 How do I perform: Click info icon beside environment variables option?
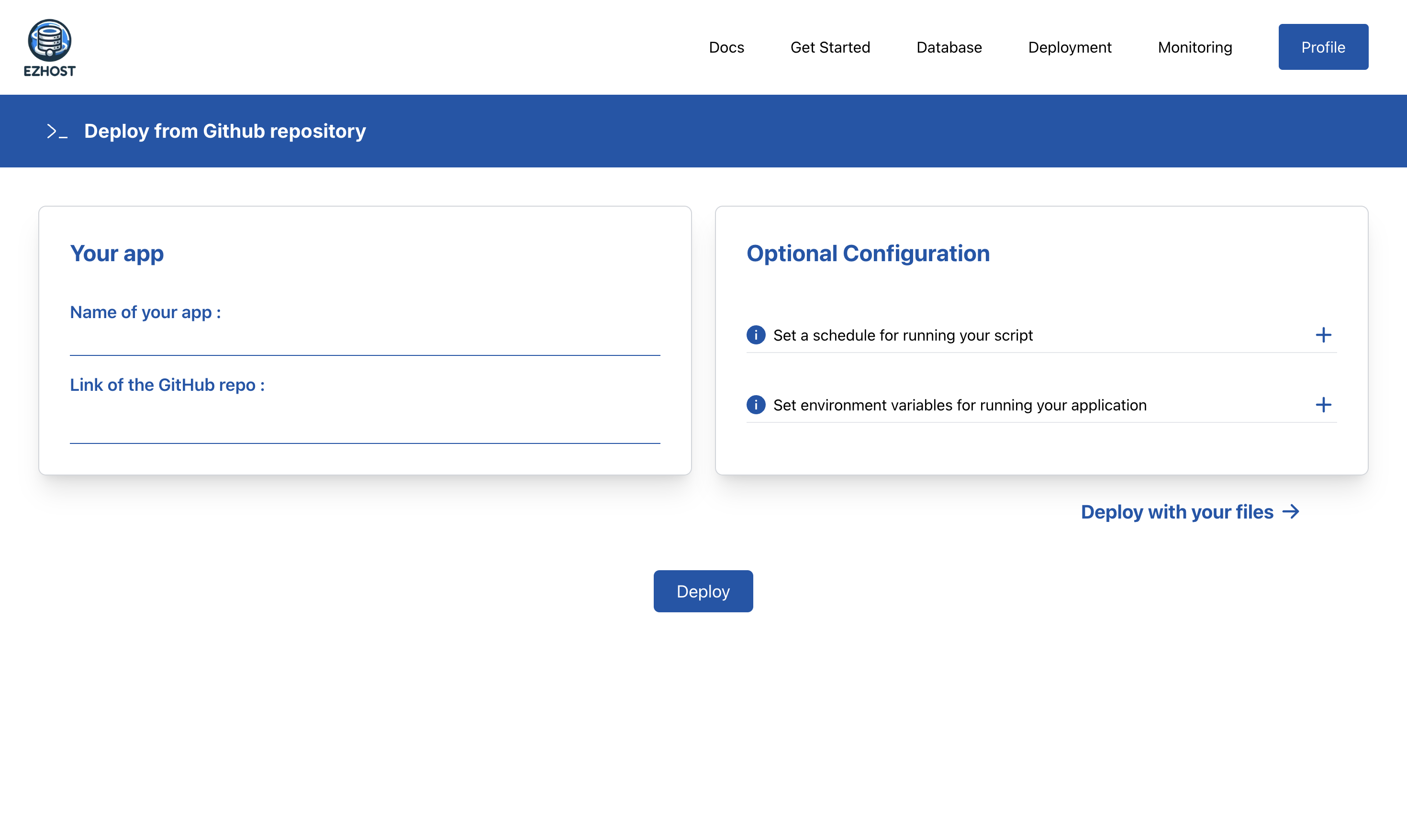756,405
